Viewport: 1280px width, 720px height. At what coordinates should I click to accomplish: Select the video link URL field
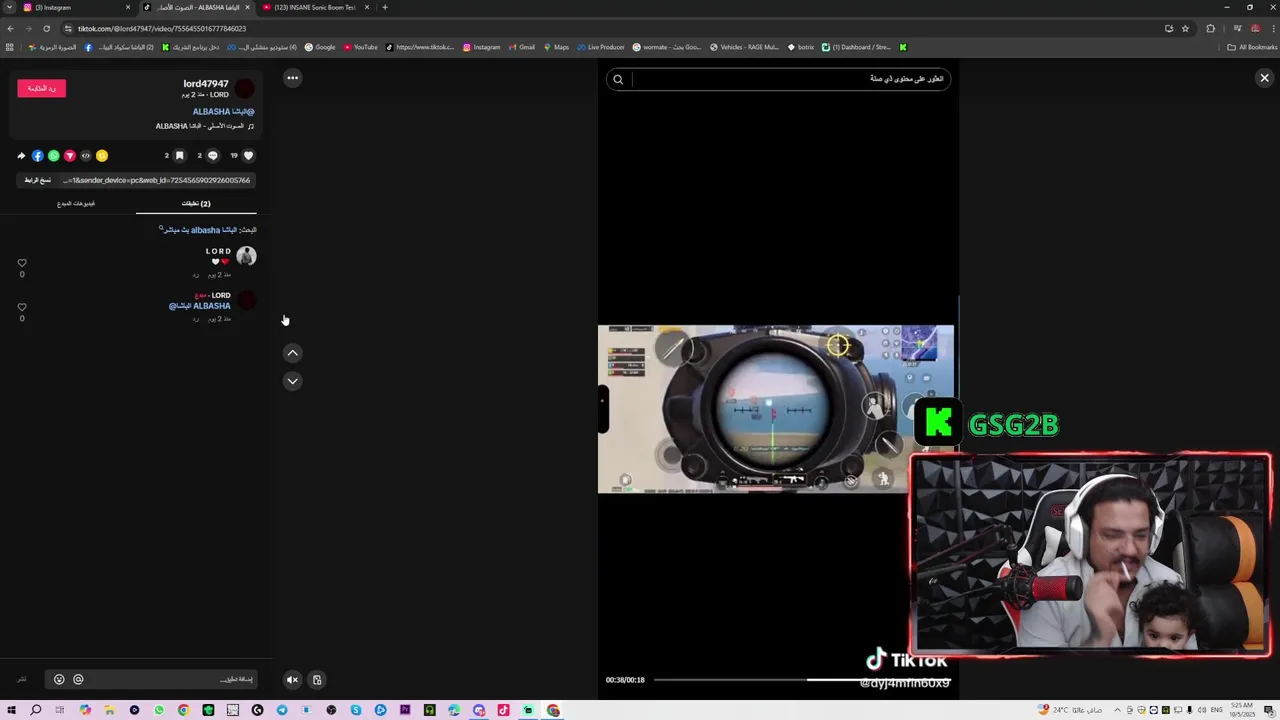(156, 180)
